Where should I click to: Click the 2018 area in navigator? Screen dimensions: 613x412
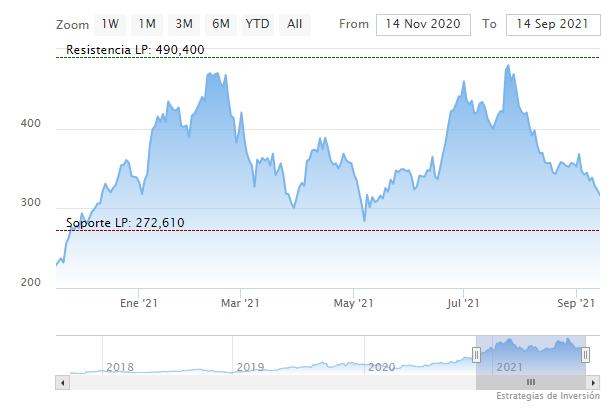point(119,366)
